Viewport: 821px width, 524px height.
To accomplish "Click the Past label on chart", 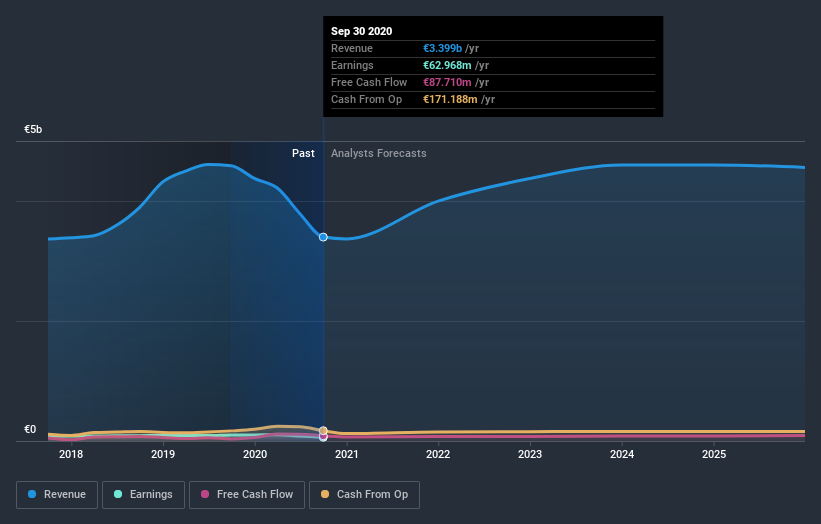I will [x=303, y=153].
